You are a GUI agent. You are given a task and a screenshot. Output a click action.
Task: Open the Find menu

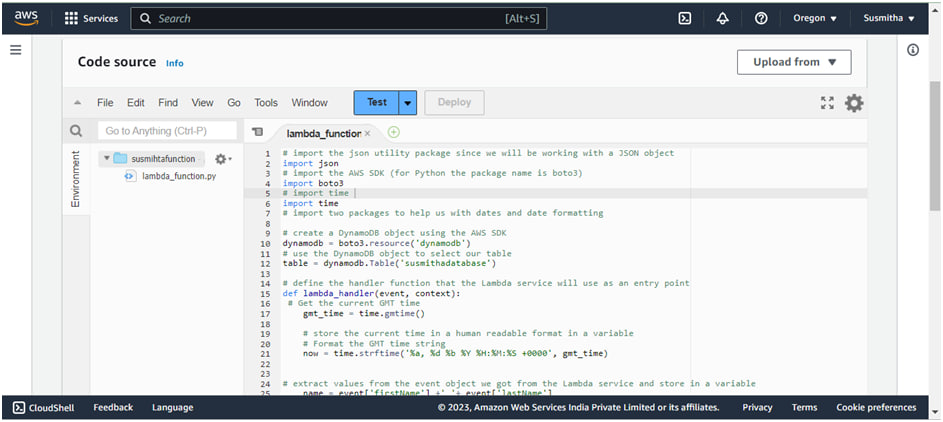pos(168,103)
